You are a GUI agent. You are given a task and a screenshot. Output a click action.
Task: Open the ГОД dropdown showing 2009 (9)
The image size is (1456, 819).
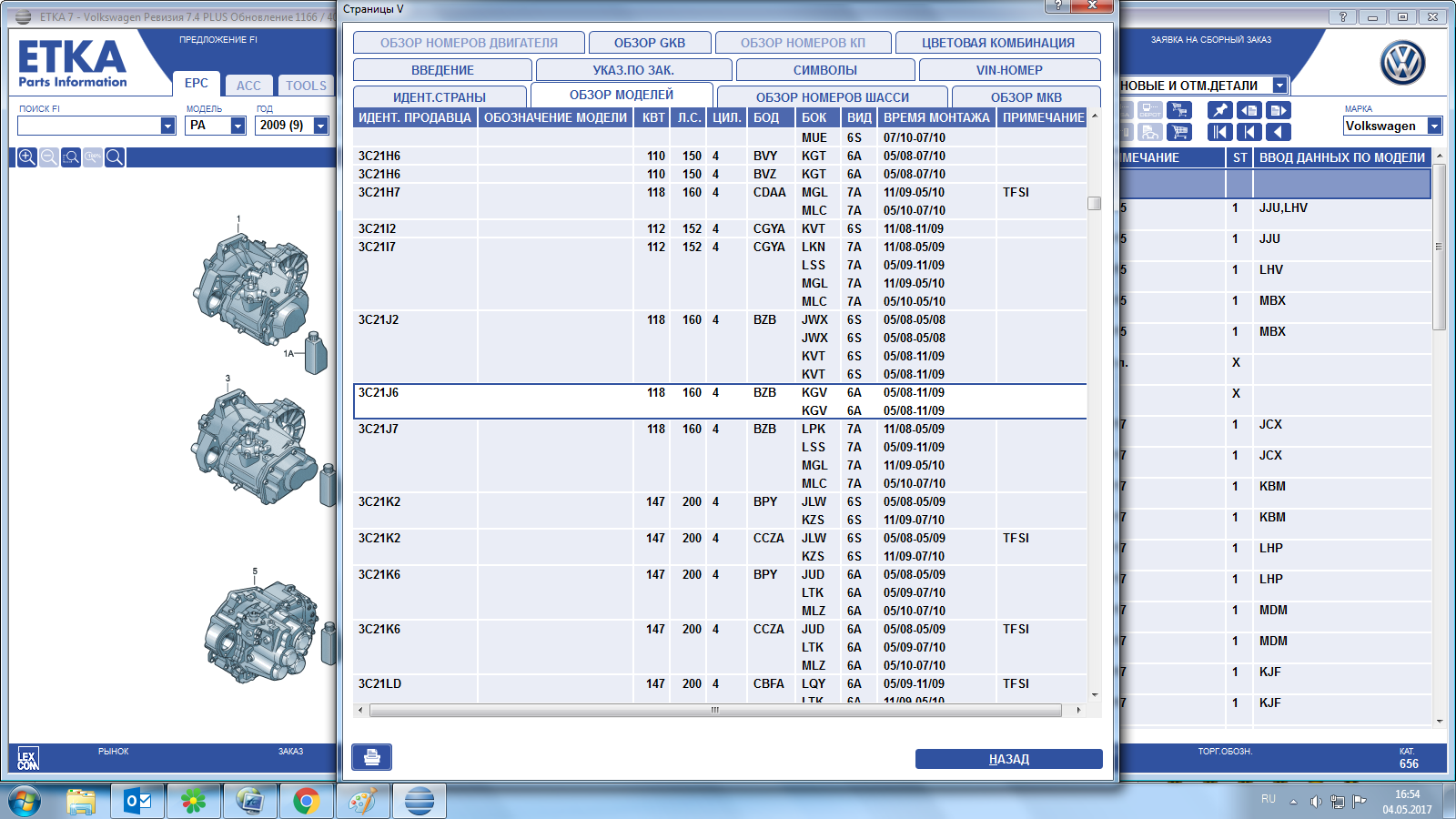320,126
